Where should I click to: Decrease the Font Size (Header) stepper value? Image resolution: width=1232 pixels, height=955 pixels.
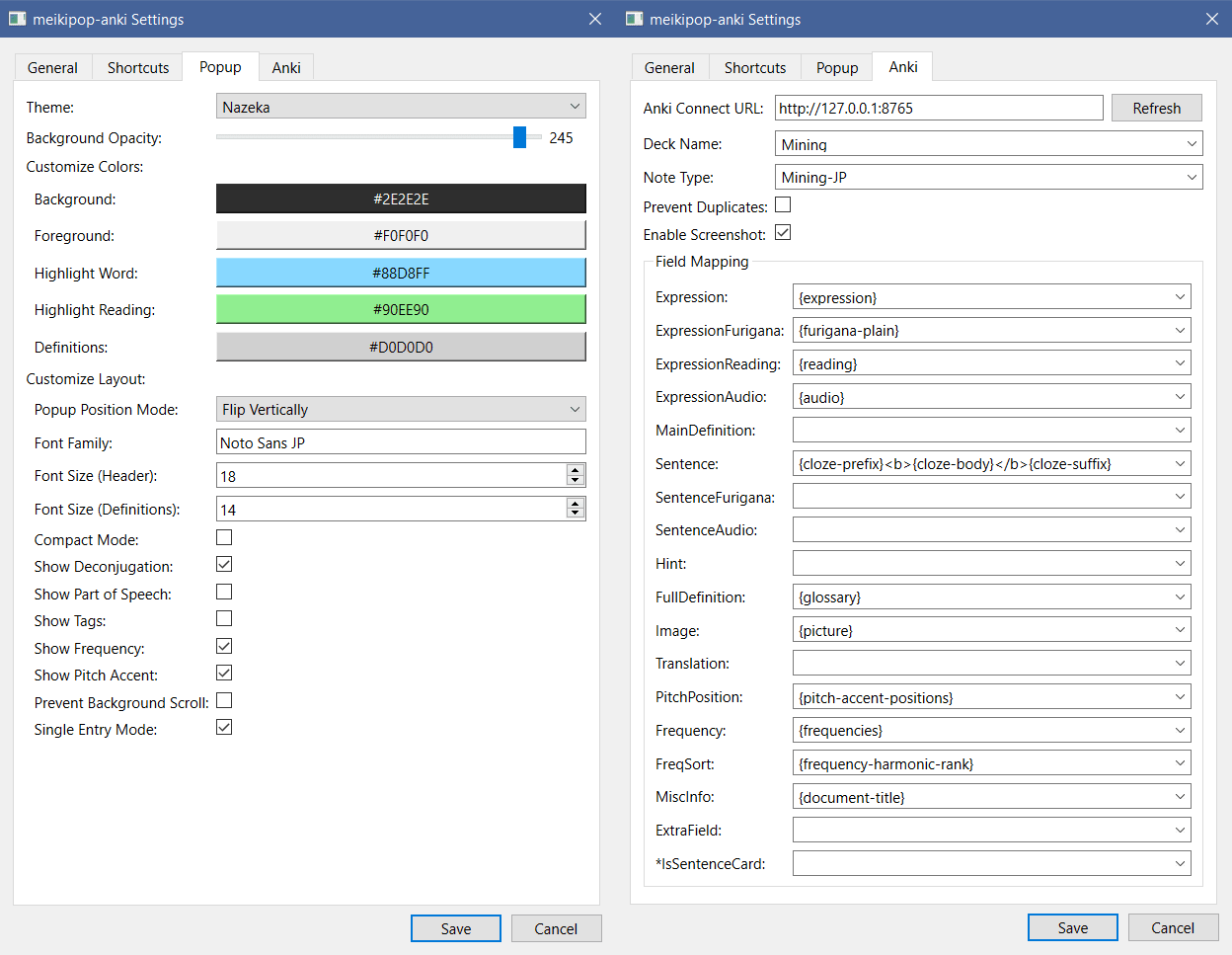(576, 480)
